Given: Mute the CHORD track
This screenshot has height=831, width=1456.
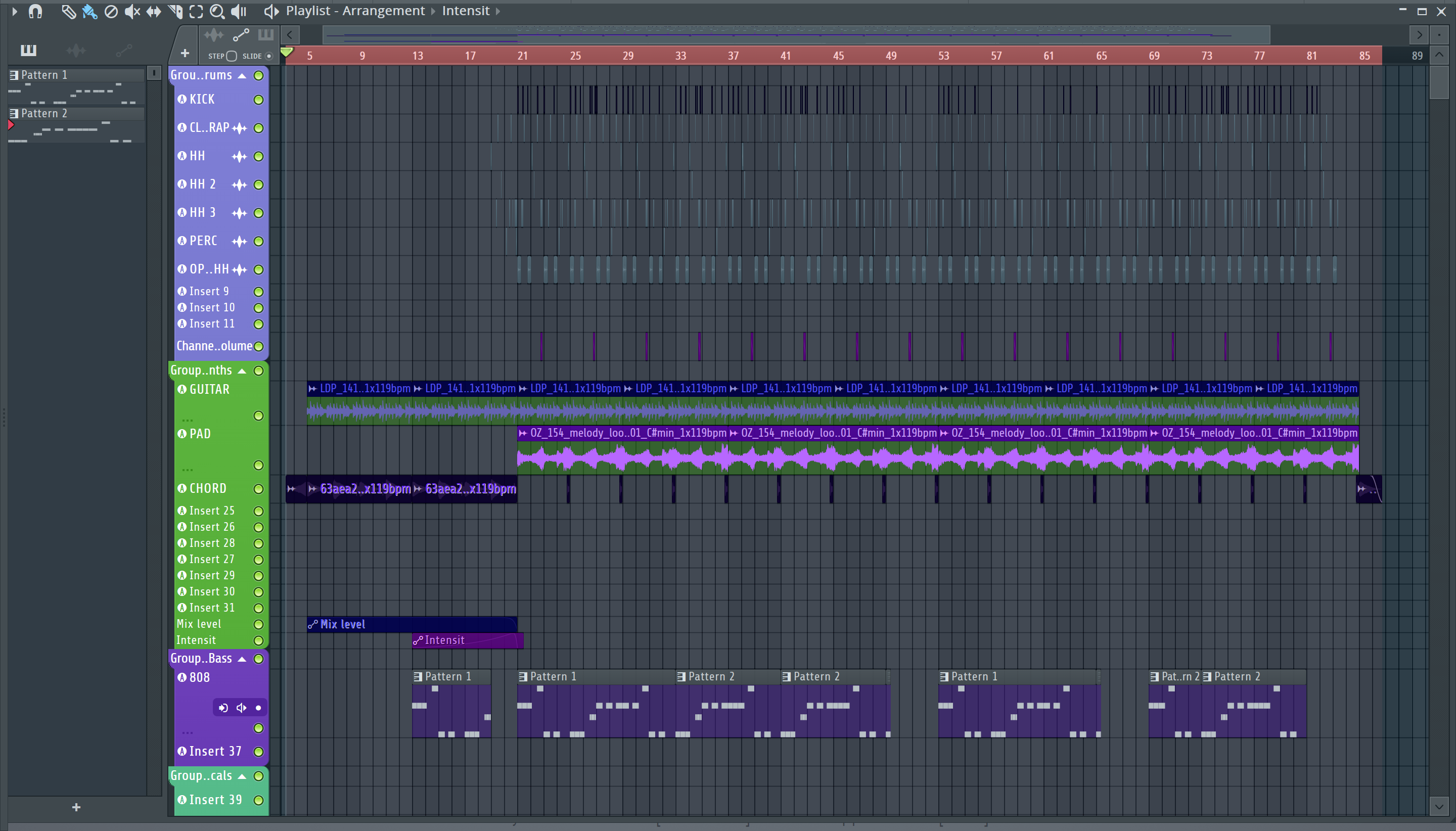Looking at the screenshot, I should [258, 489].
